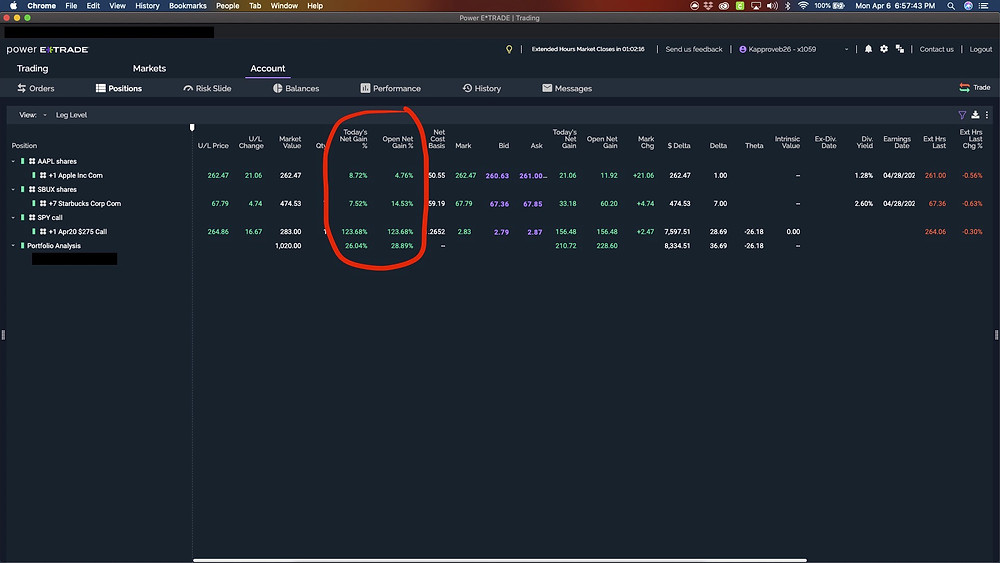The height and width of the screenshot is (563, 1000).
Task: Click the grid icon beside +1 Apr20 $275 Call
Action: point(43,231)
